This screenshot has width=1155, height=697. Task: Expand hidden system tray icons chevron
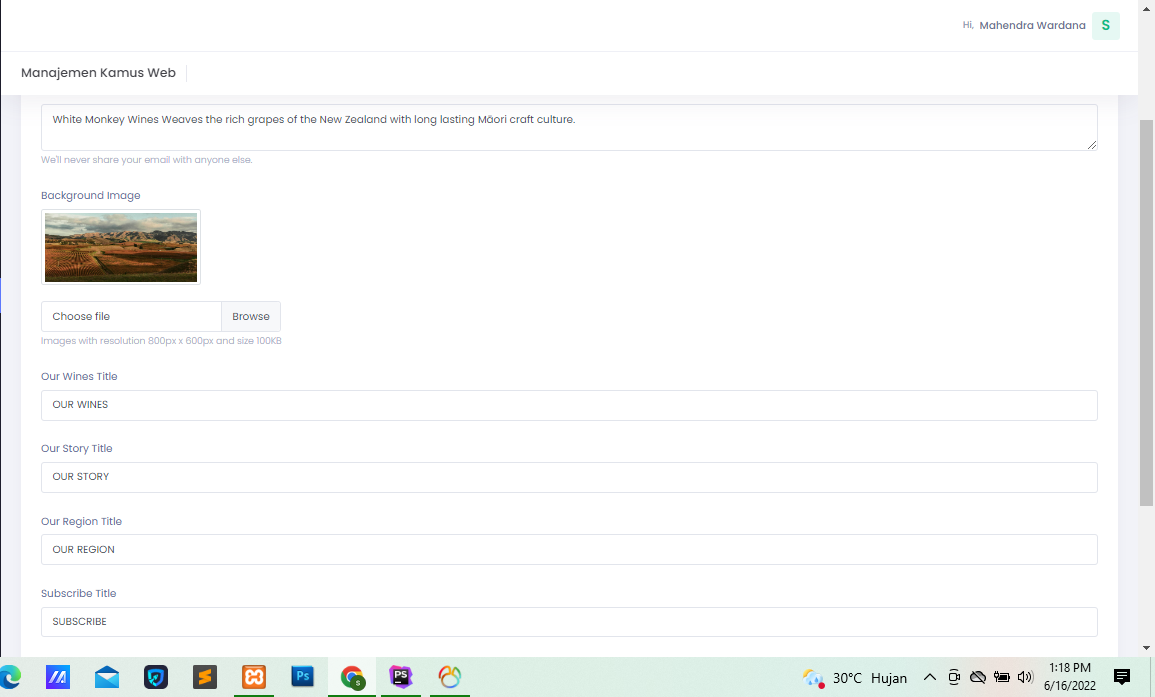tap(930, 677)
